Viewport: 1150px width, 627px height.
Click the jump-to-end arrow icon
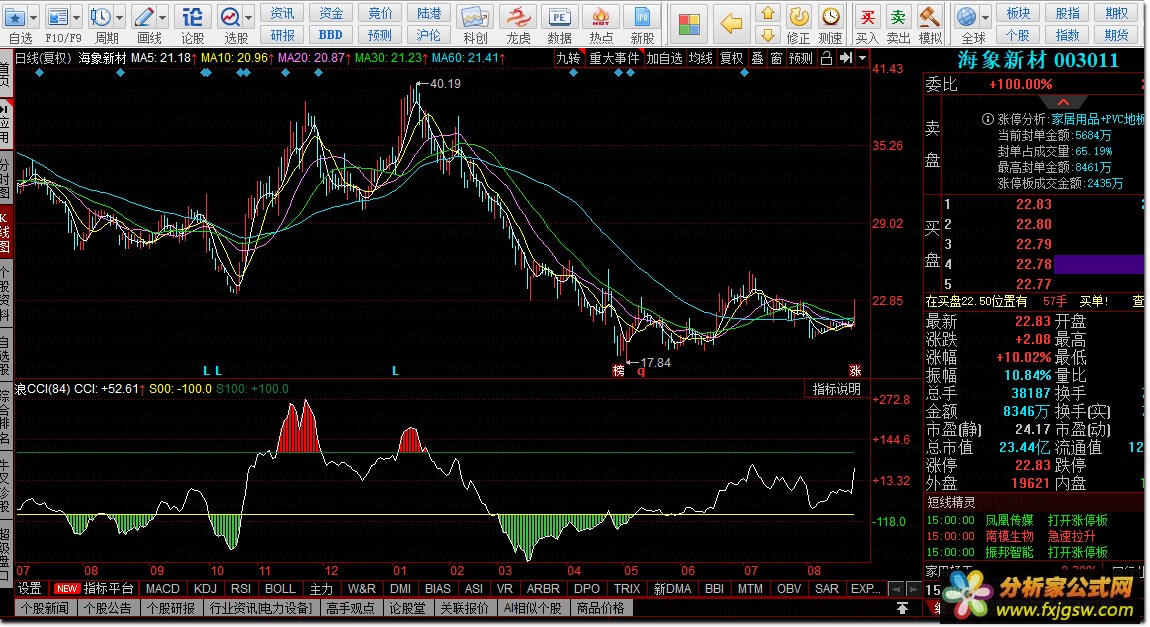point(846,58)
